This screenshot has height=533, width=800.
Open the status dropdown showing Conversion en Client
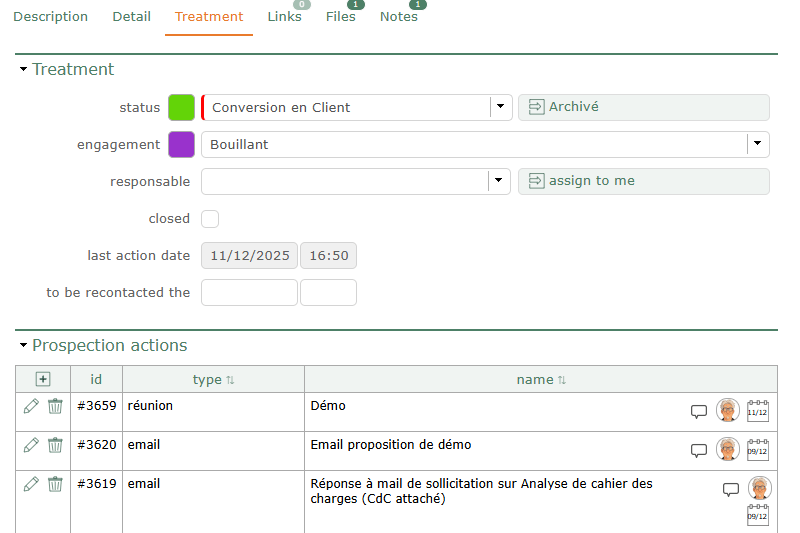(500, 107)
